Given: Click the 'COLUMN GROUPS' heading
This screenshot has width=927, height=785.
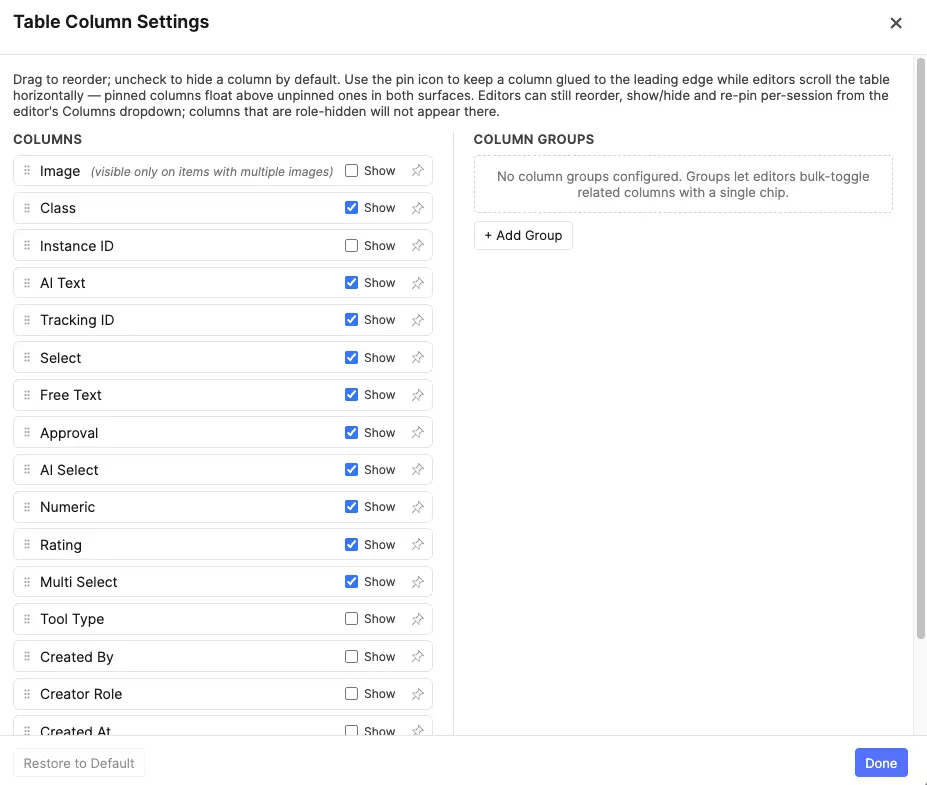Looking at the screenshot, I should [x=533, y=140].
